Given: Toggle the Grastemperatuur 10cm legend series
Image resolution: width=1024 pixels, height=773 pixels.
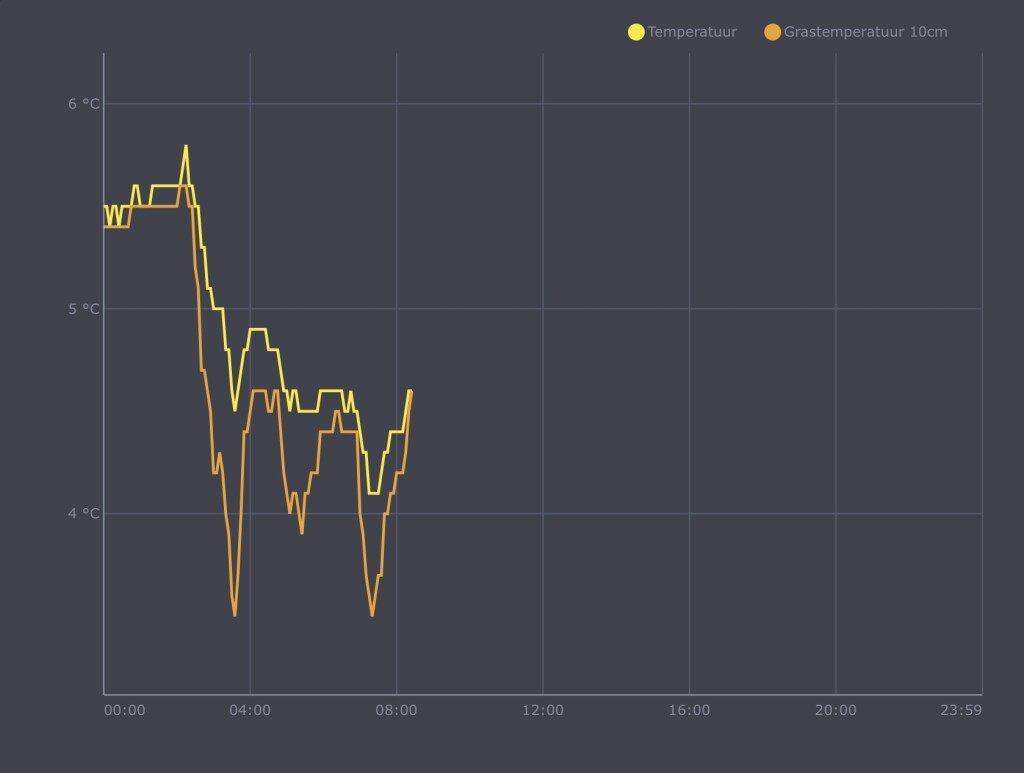Looking at the screenshot, I should click(856, 32).
